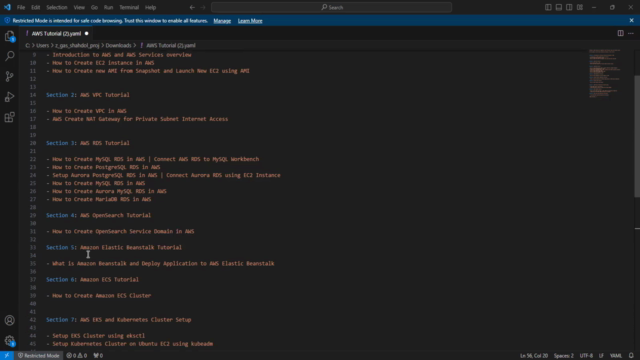Viewport: 640px width, 360px height.
Task: Click the VS Code logo icon
Action: tap(7, 7)
